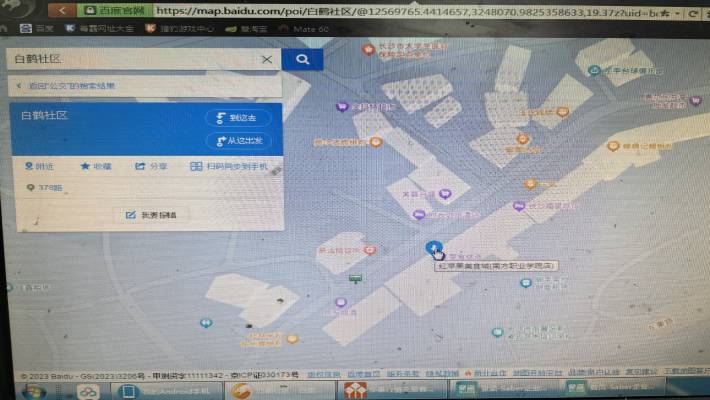Clear the search box with the X icon

coord(267,59)
